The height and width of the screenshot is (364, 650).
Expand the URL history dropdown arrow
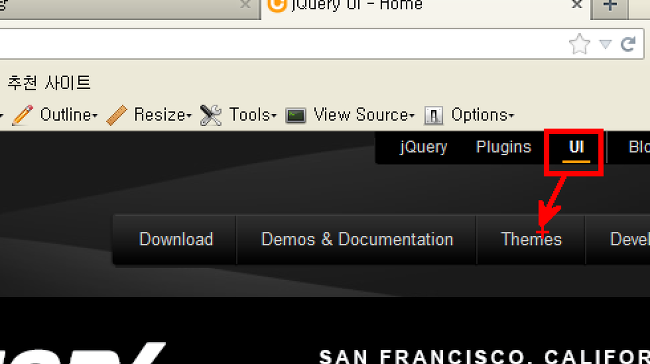coord(605,44)
